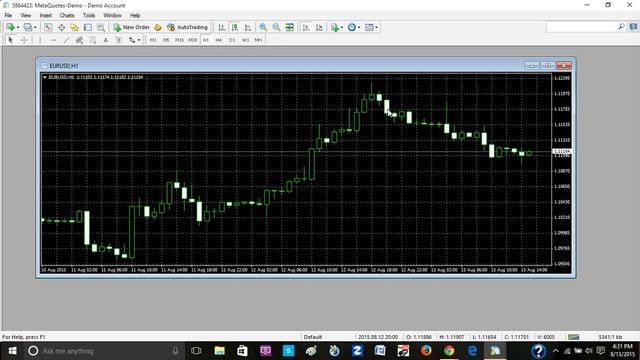Launch MetaEditor from the toolbar
Screen dimensions: 640x360
pos(158,27)
